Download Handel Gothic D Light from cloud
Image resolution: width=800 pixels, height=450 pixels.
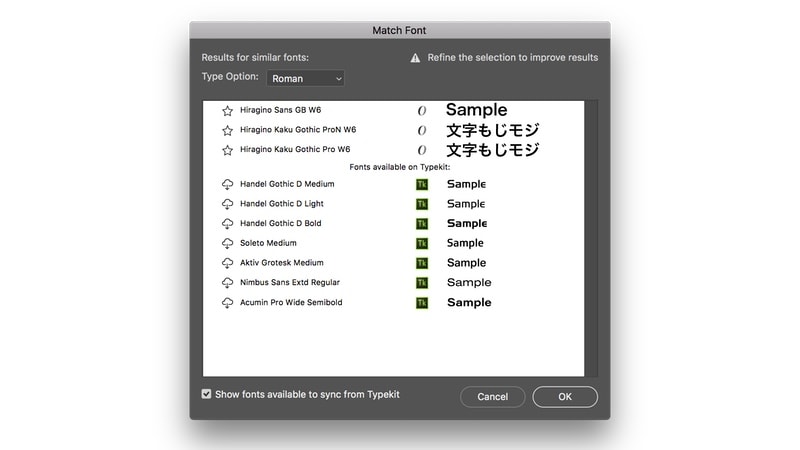click(x=227, y=204)
